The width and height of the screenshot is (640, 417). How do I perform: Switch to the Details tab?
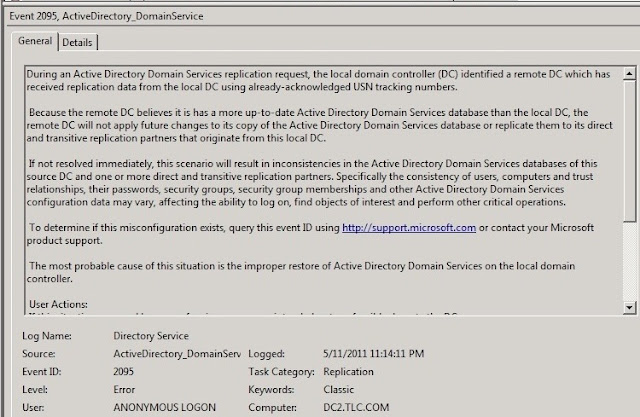pos(78,42)
